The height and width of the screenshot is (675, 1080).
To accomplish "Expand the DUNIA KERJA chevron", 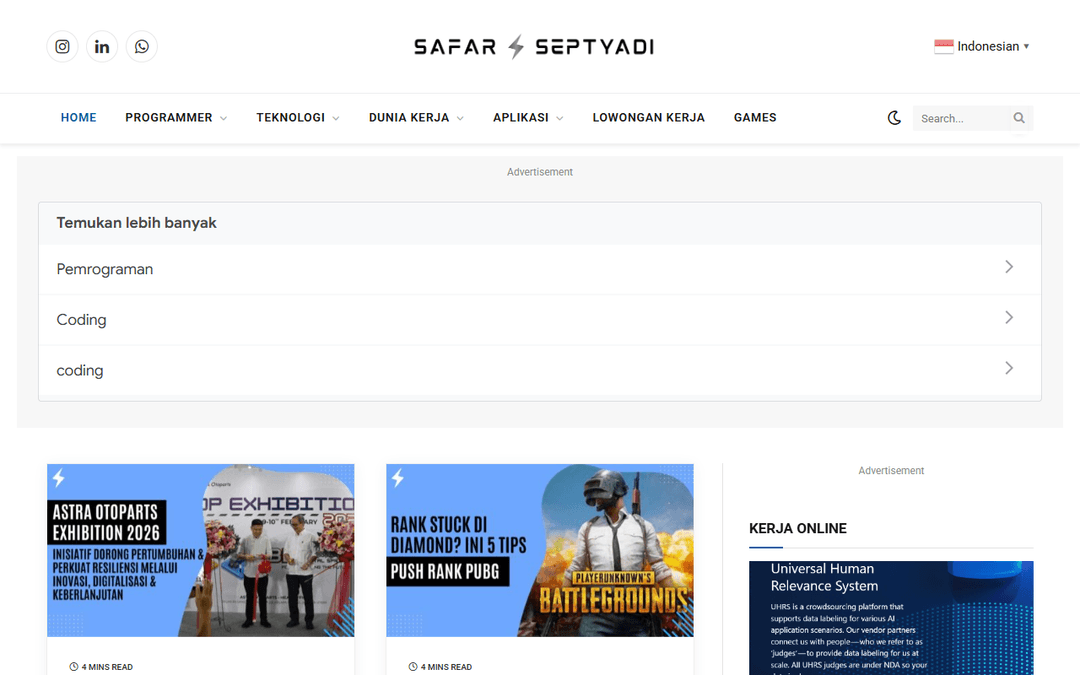I will pos(460,118).
